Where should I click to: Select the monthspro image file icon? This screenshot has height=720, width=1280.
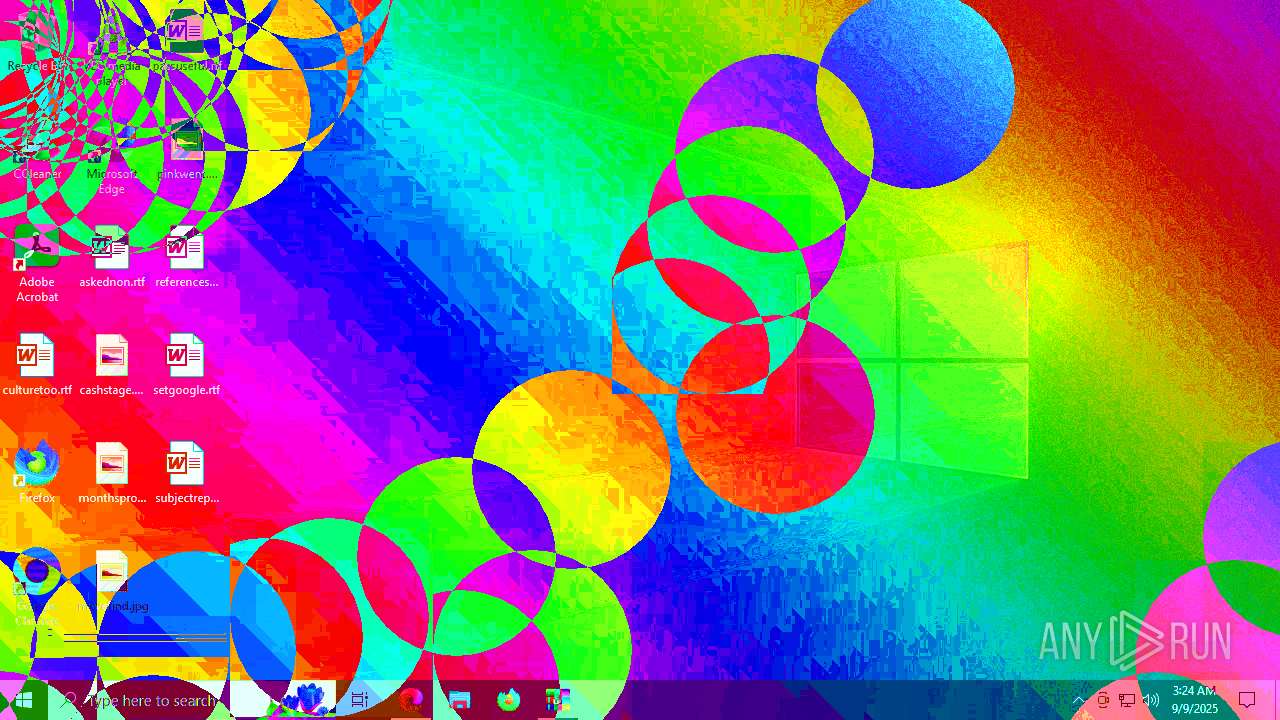tap(112, 474)
